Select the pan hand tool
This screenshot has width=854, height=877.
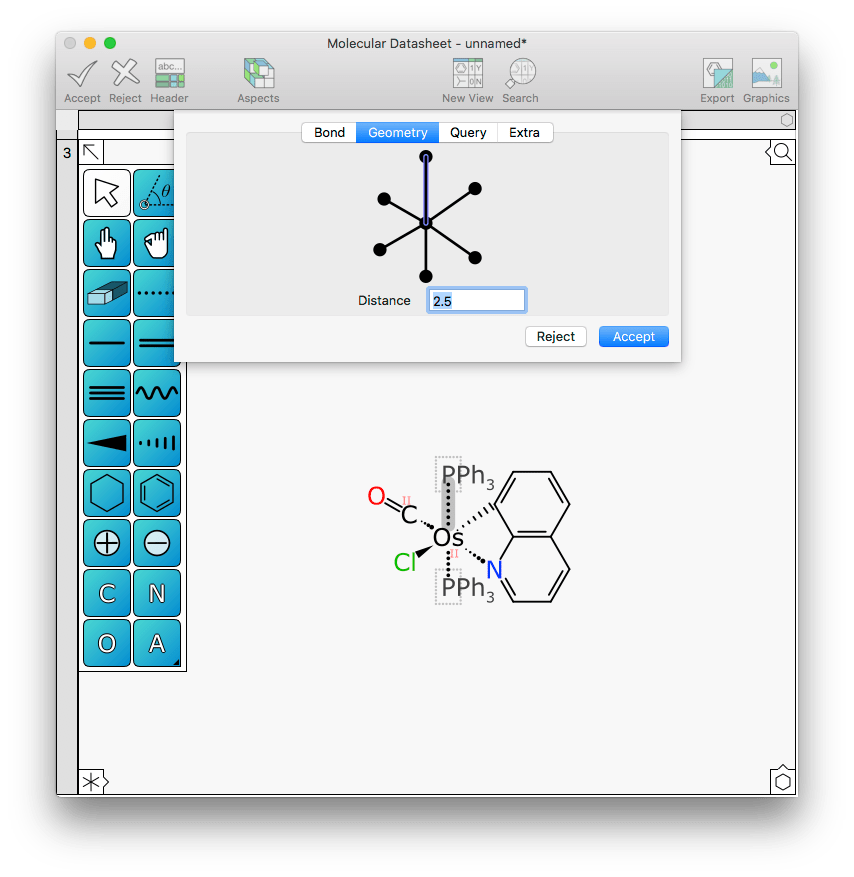106,243
